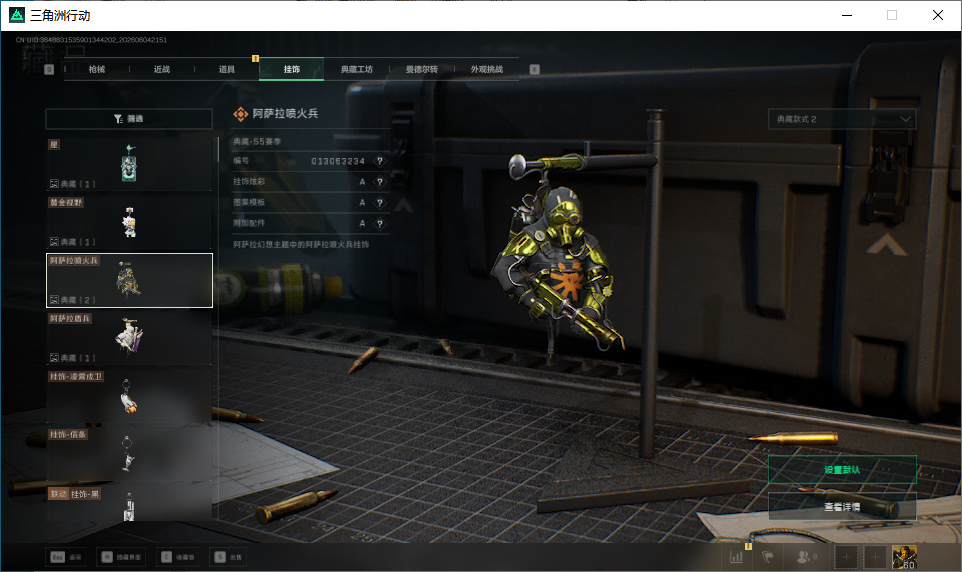Add a teammate in second empty slot
Viewport: 962px width, 572px height.
tap(875, 557)
